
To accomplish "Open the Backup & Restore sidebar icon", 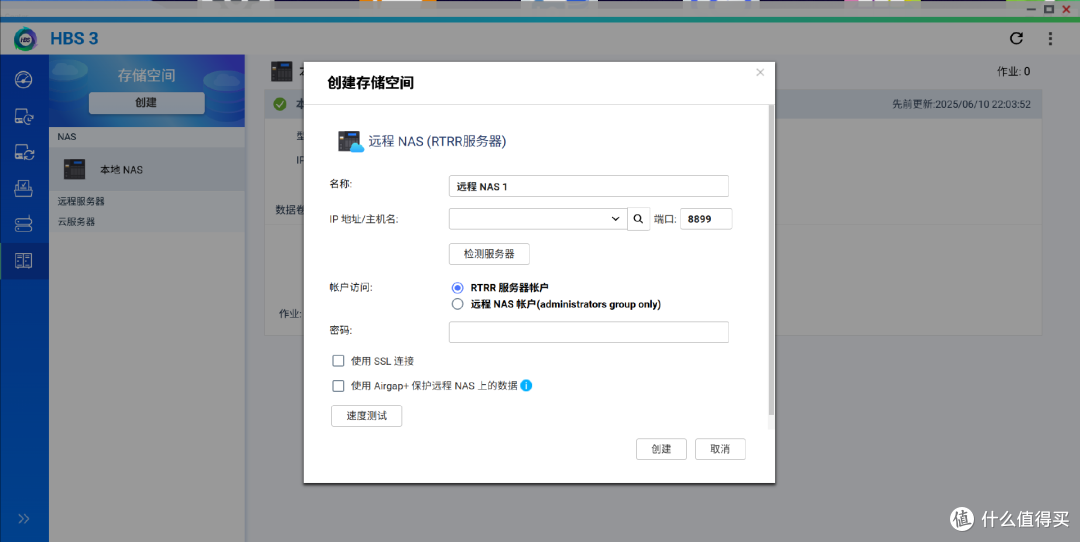I will click(23, 116).
